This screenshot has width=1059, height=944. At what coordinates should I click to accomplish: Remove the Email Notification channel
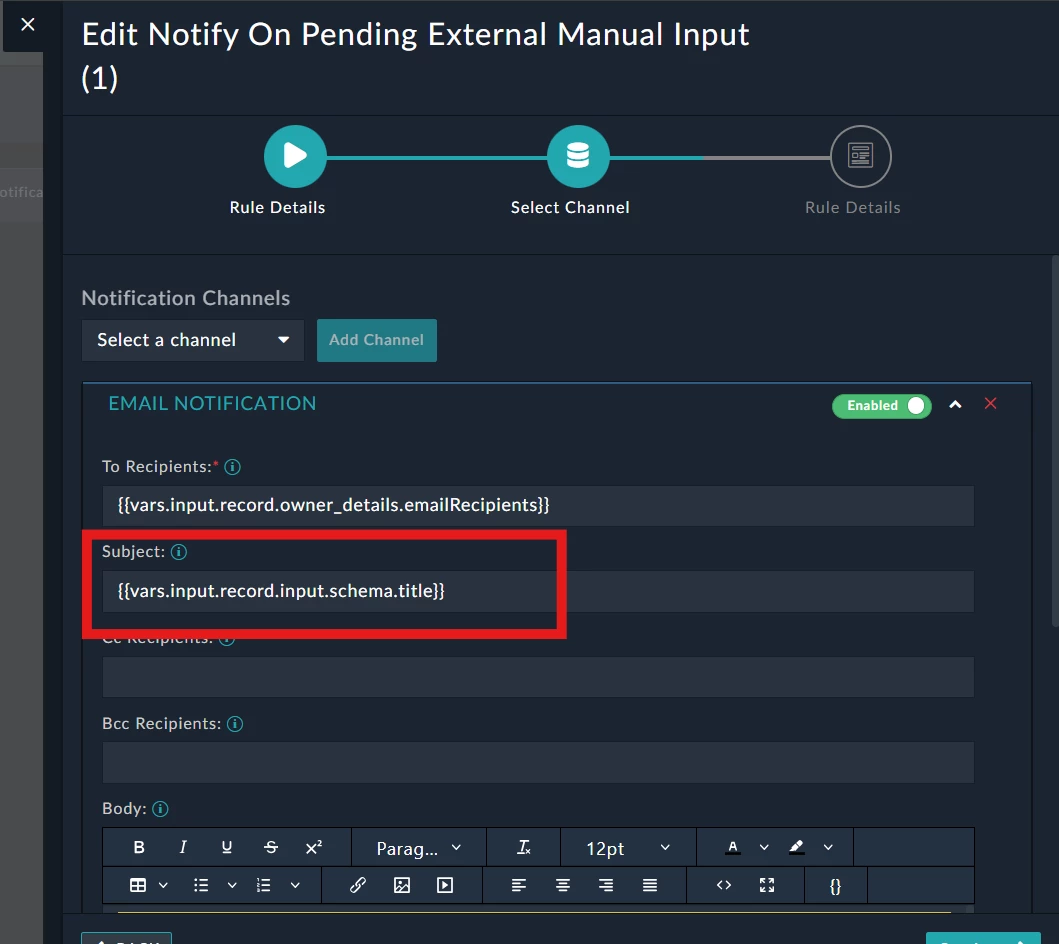pyautogui.click(x=991, y=403)
